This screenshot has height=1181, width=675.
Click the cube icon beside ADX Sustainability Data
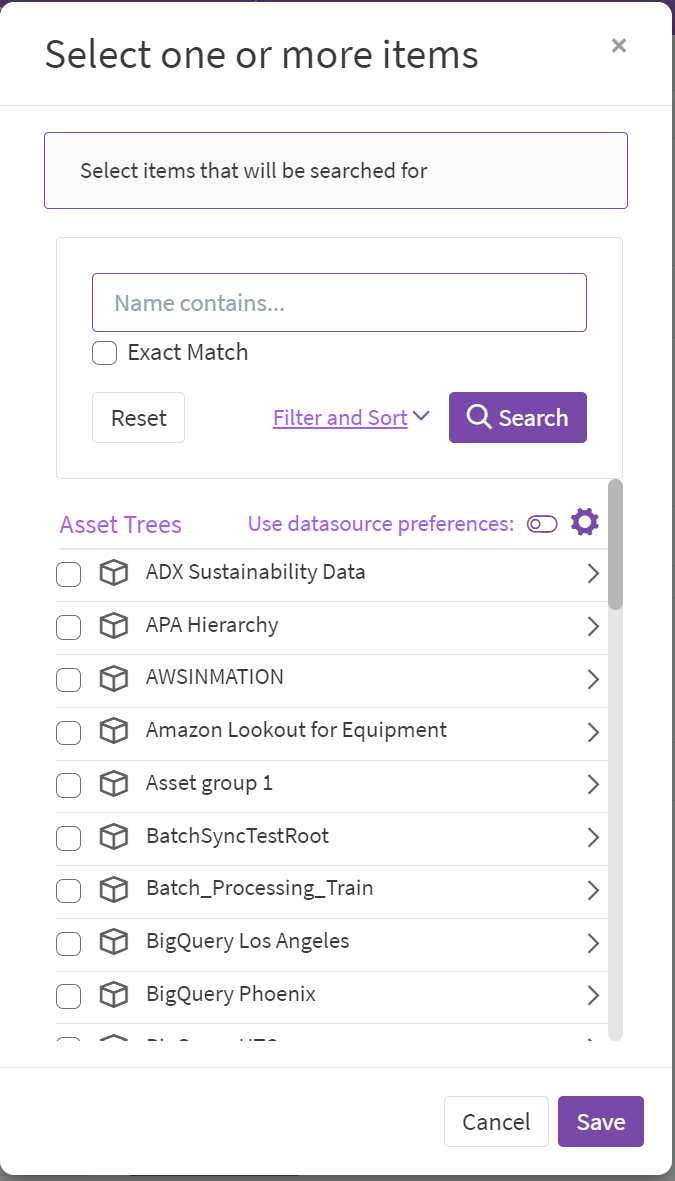point(114,573)
